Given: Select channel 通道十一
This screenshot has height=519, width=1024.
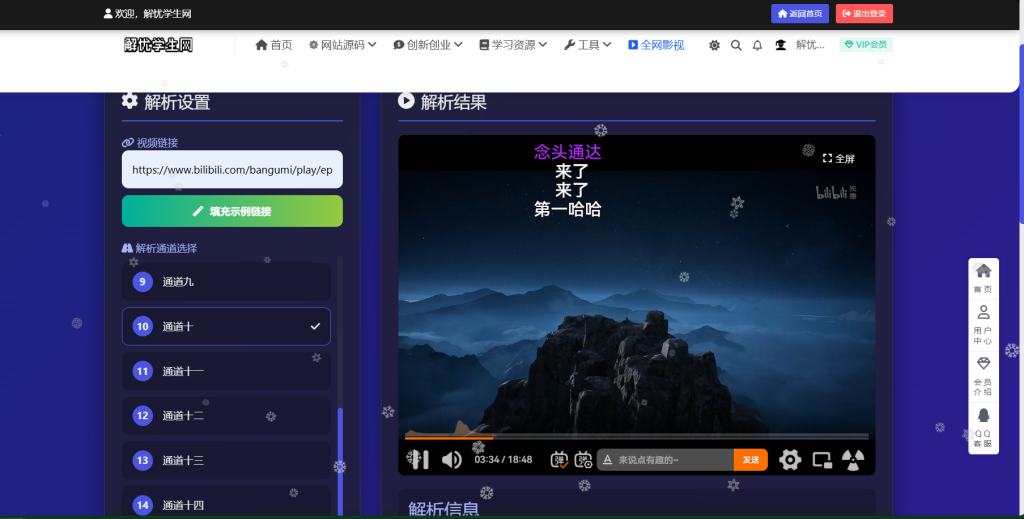Looking at the screenshot, I should point(226,371).
